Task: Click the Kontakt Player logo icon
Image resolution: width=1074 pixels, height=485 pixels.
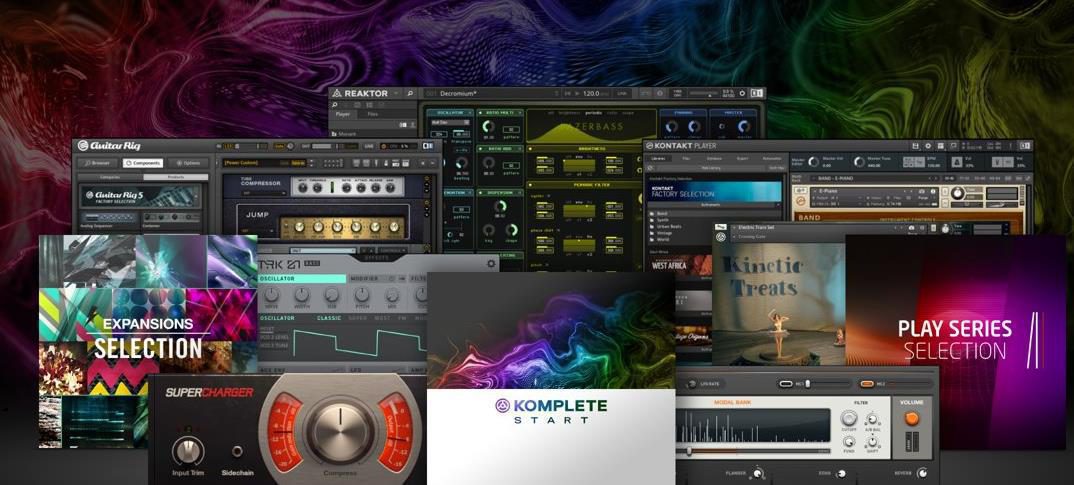Action: coord(649,146)
